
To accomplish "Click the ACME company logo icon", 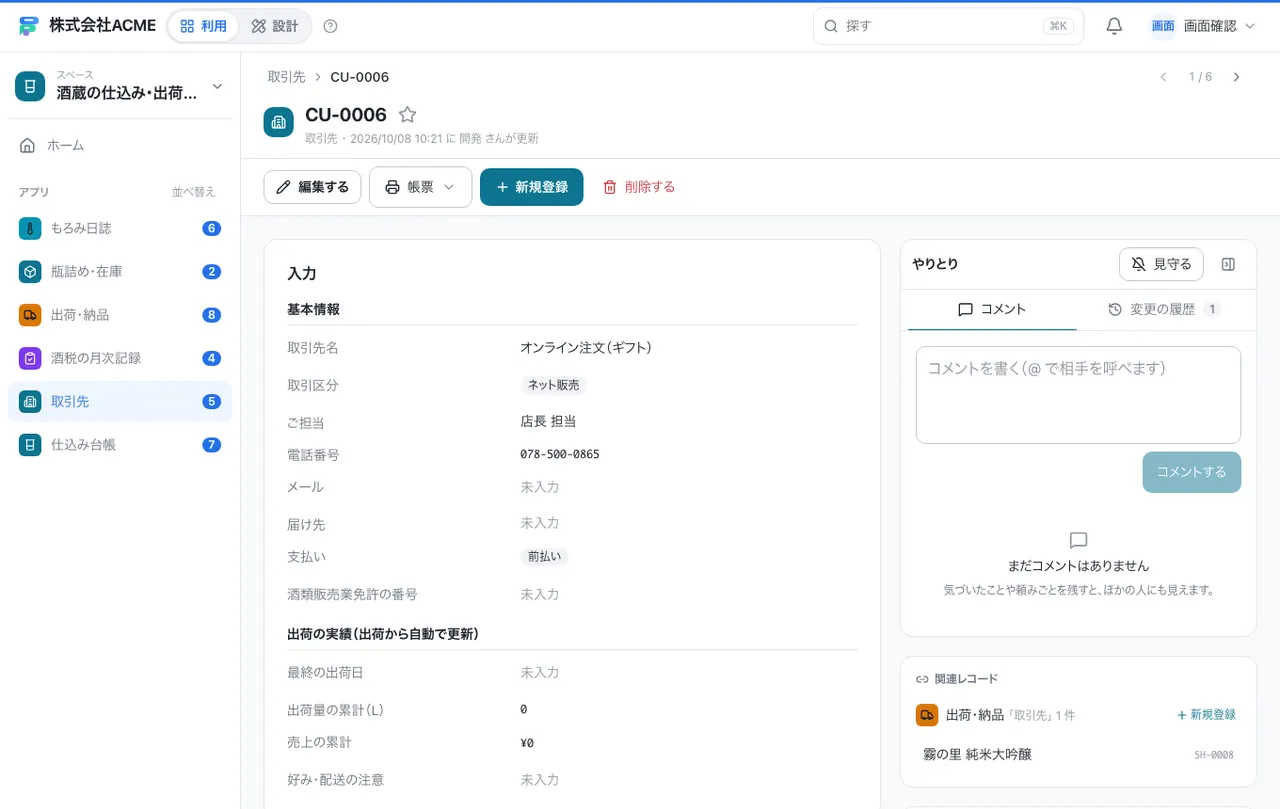I will tap(28, 26).
